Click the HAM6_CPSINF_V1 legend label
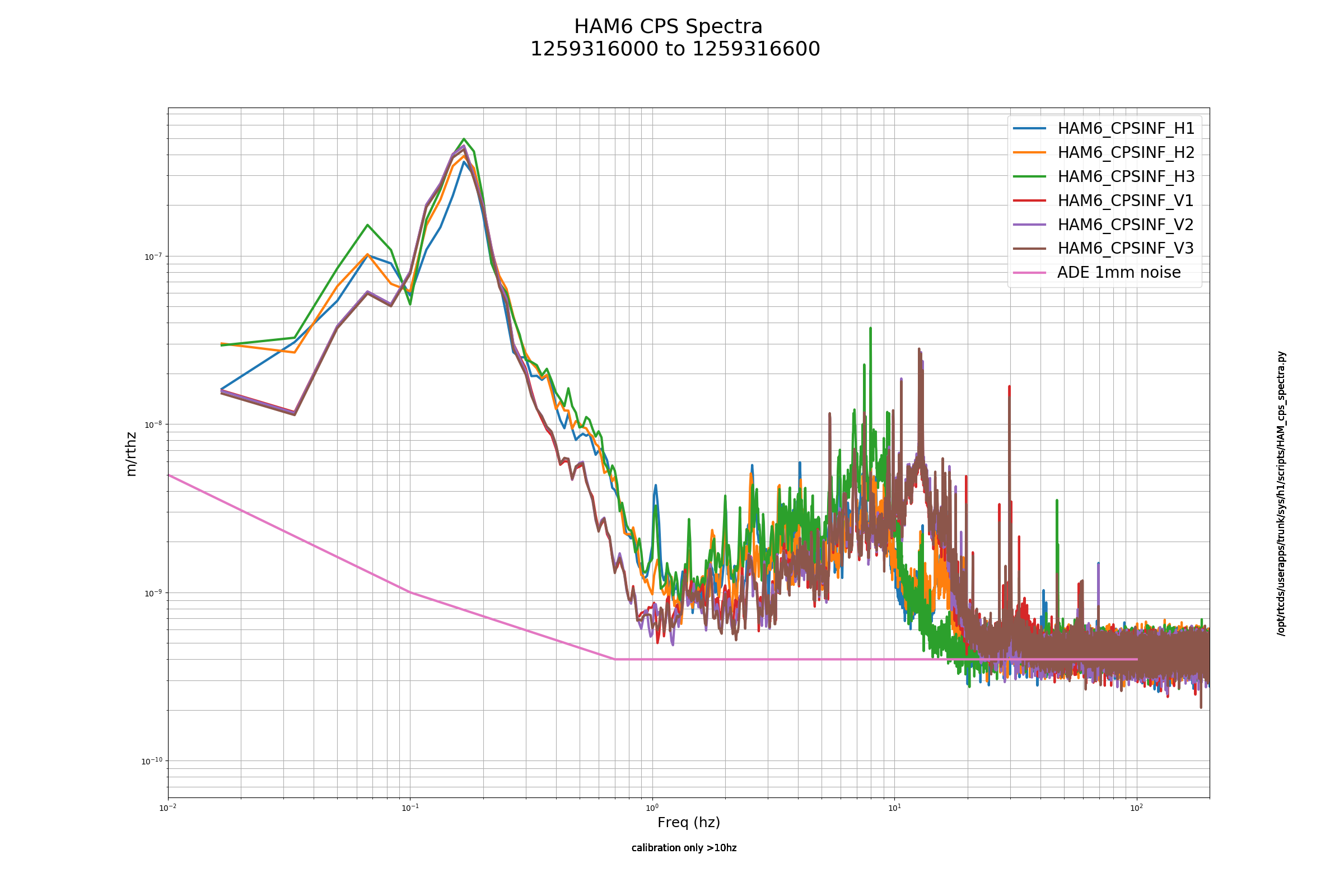The height and width of the screenshot is (896, 1344). [x=1125, y=200]
